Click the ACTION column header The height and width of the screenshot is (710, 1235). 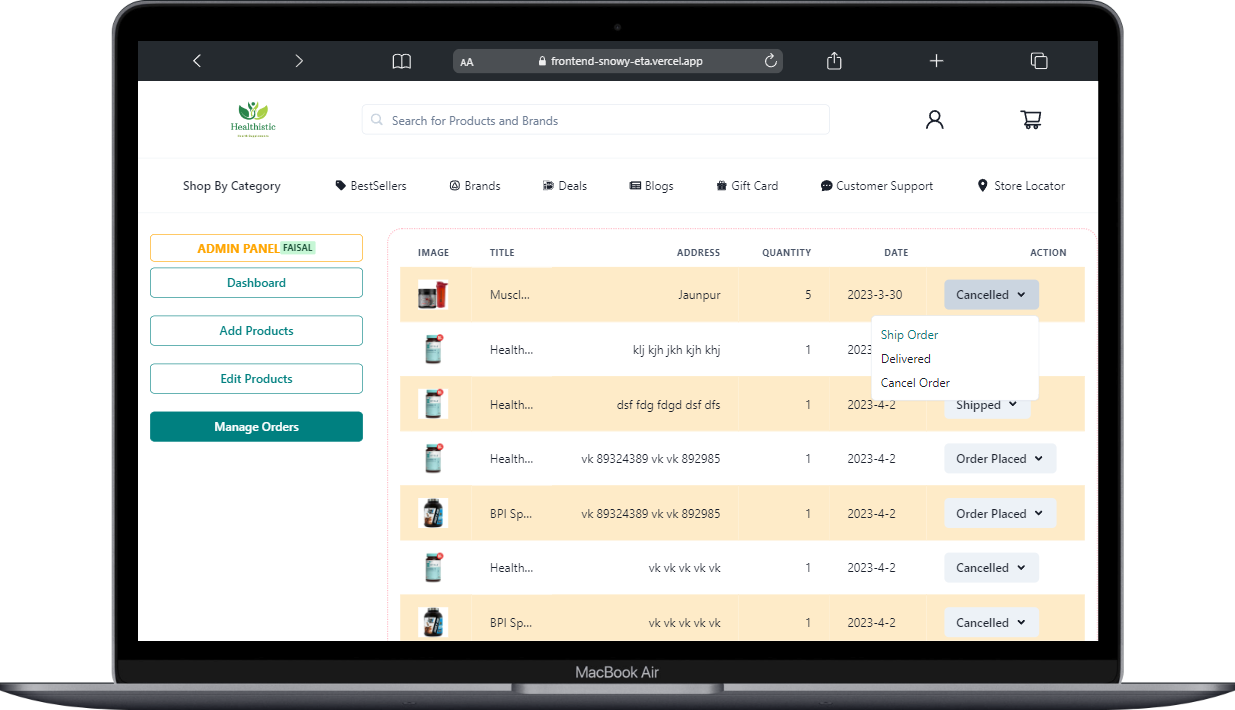[x=1048, y=253]
